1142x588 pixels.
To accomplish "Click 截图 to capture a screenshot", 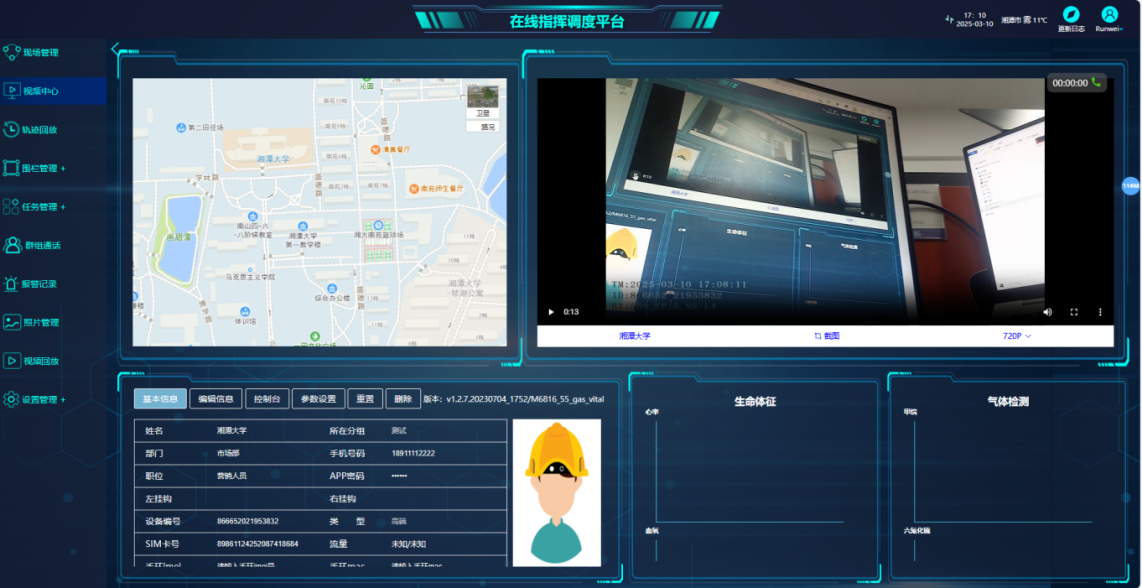I will pyautogui.click(x=826, y=336).
